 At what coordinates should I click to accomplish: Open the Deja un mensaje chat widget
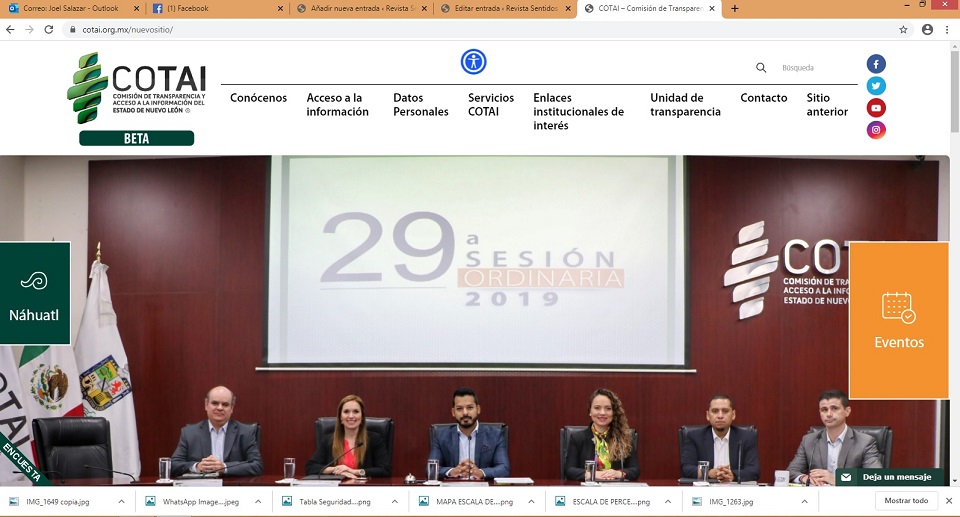[889, 477]
